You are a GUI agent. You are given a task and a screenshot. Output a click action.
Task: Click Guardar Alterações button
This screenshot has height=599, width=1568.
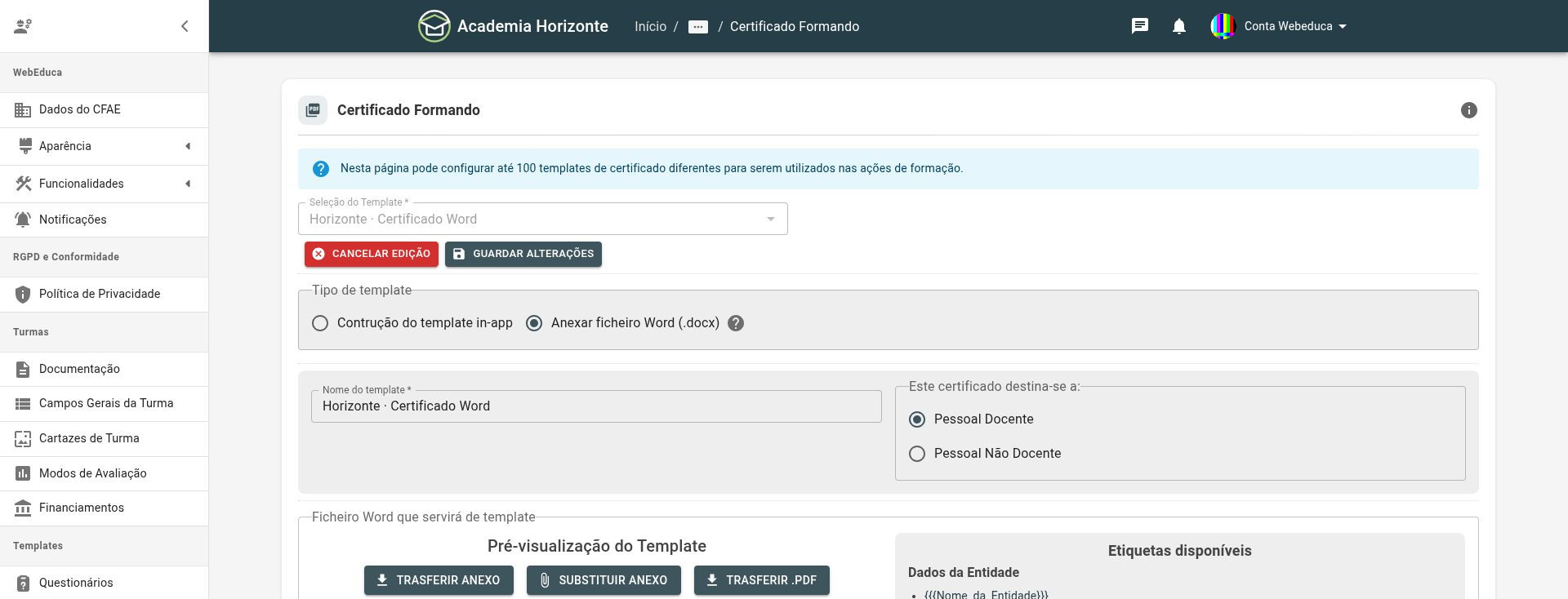coord(523,254)
